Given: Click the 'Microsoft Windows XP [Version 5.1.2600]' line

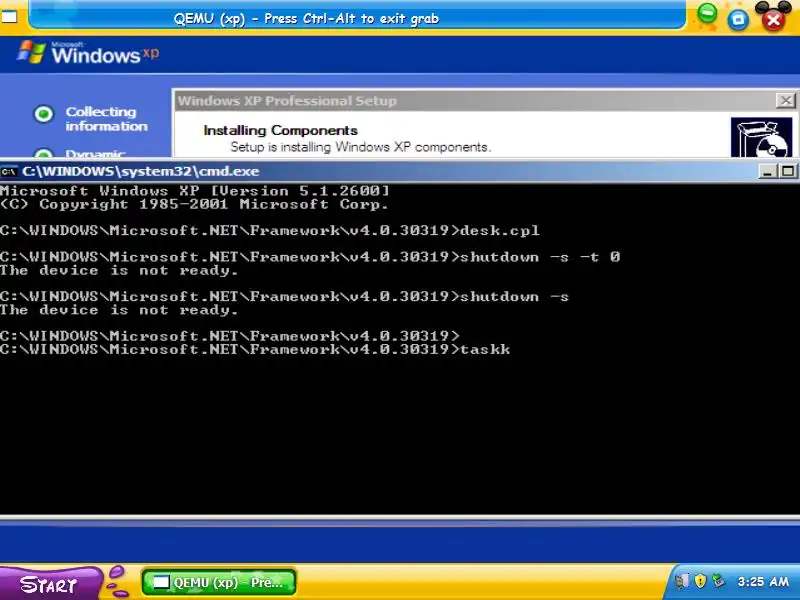Looking at the screenshot, I should (x=195, y=191).
